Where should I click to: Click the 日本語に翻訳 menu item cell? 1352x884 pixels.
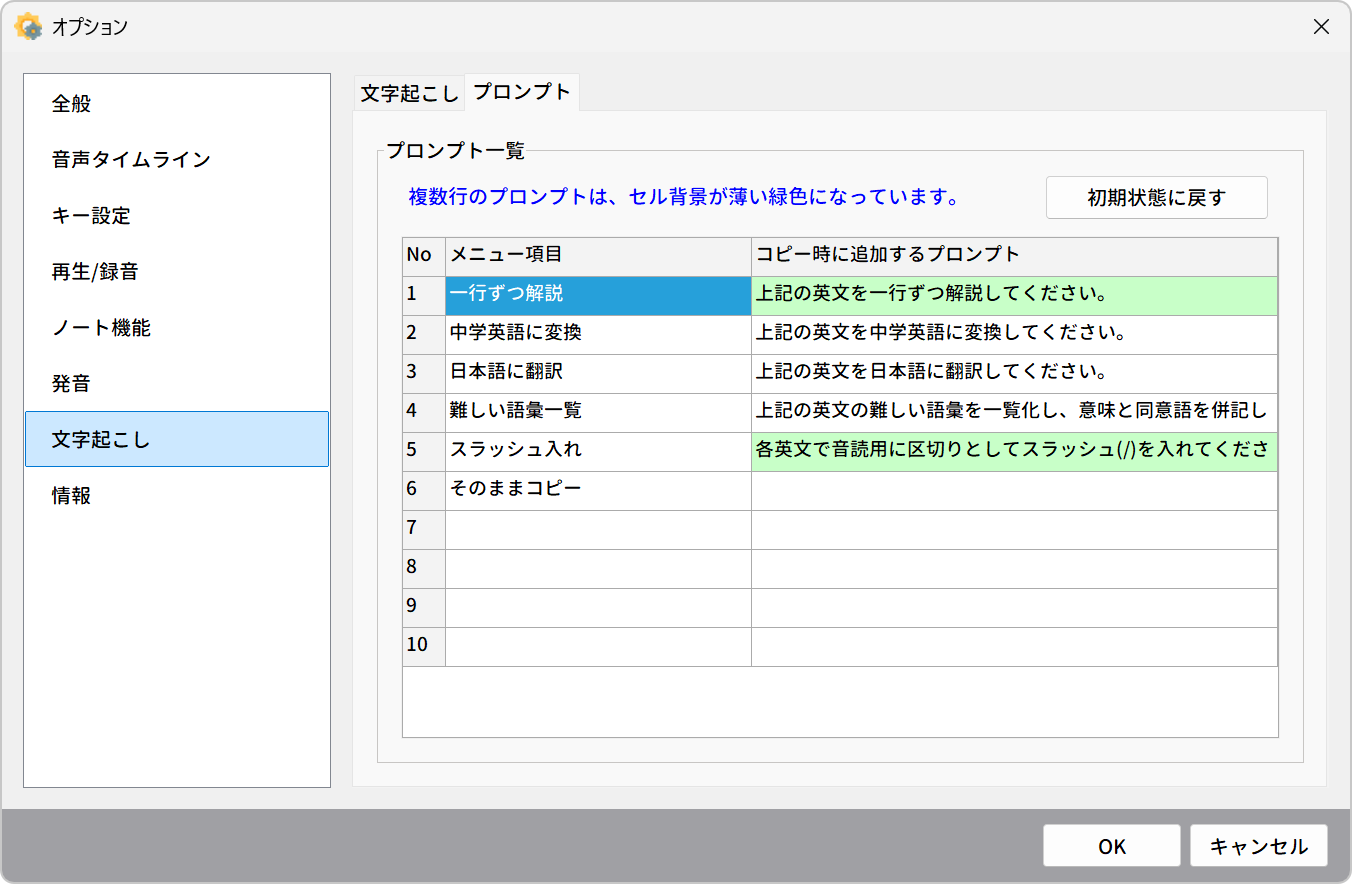pyautogui.click(x=598, y=373)
